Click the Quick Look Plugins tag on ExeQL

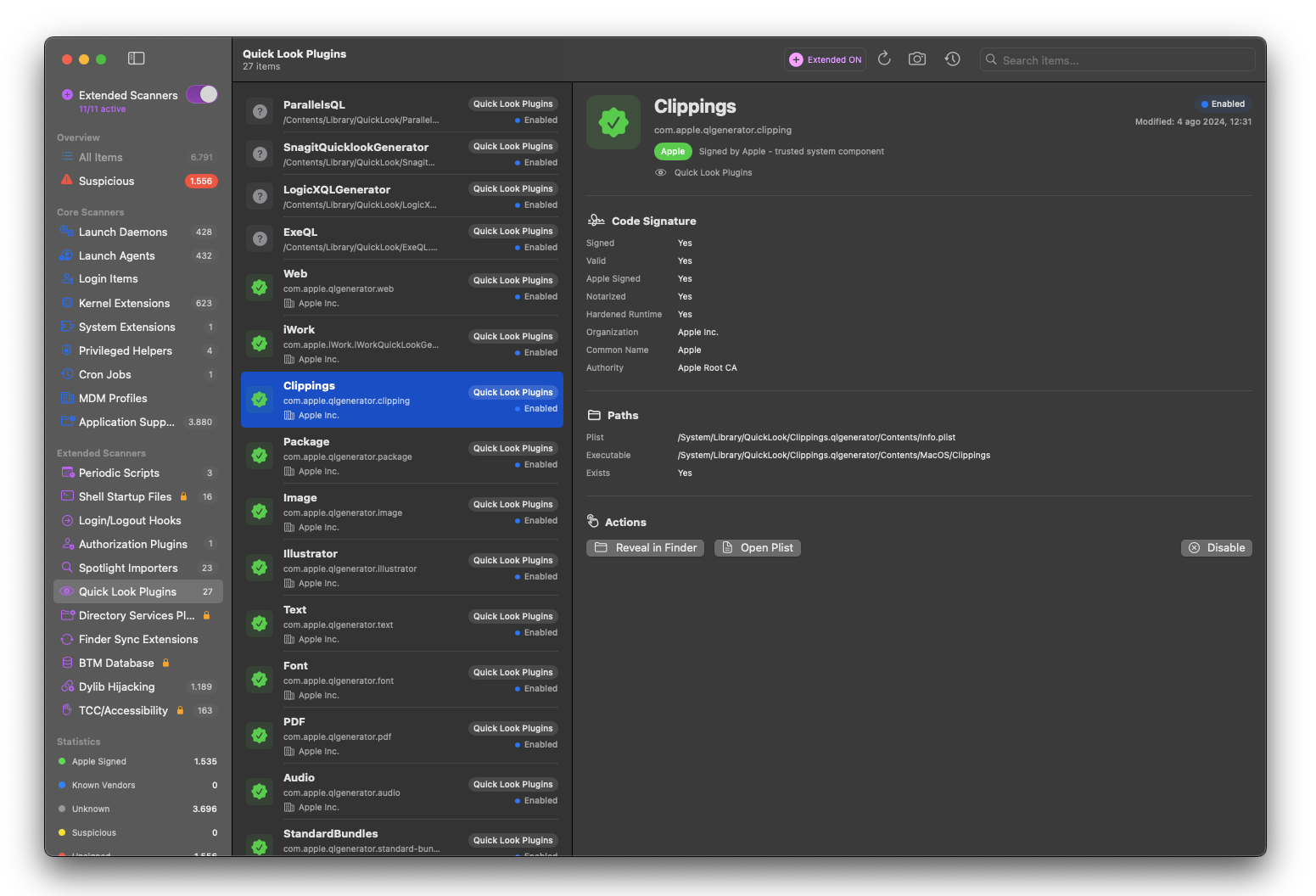[x=513, y=231]
